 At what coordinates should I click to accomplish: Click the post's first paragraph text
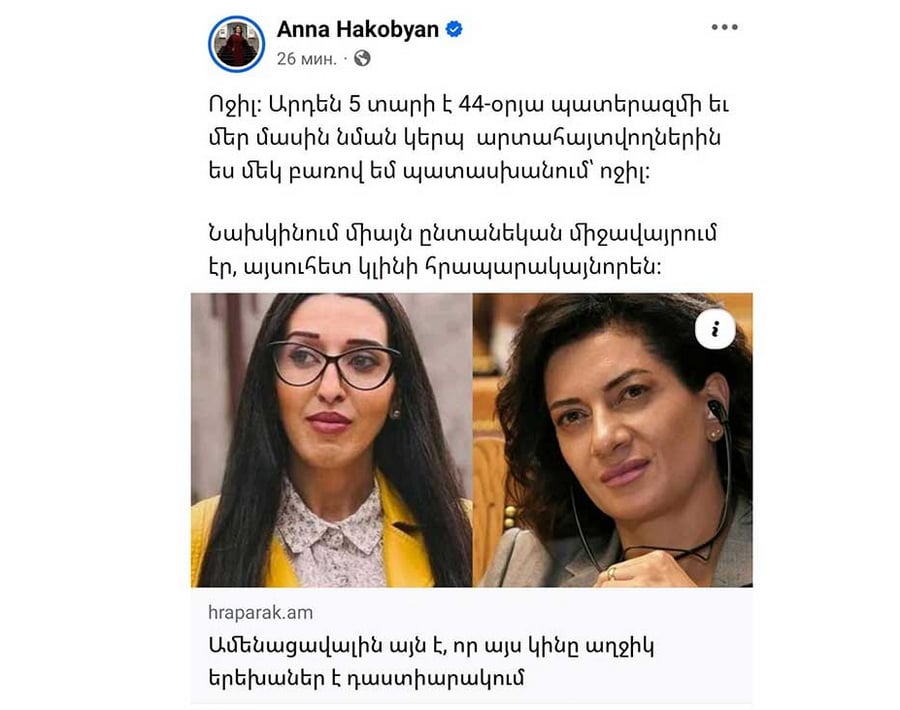point(468,138)
